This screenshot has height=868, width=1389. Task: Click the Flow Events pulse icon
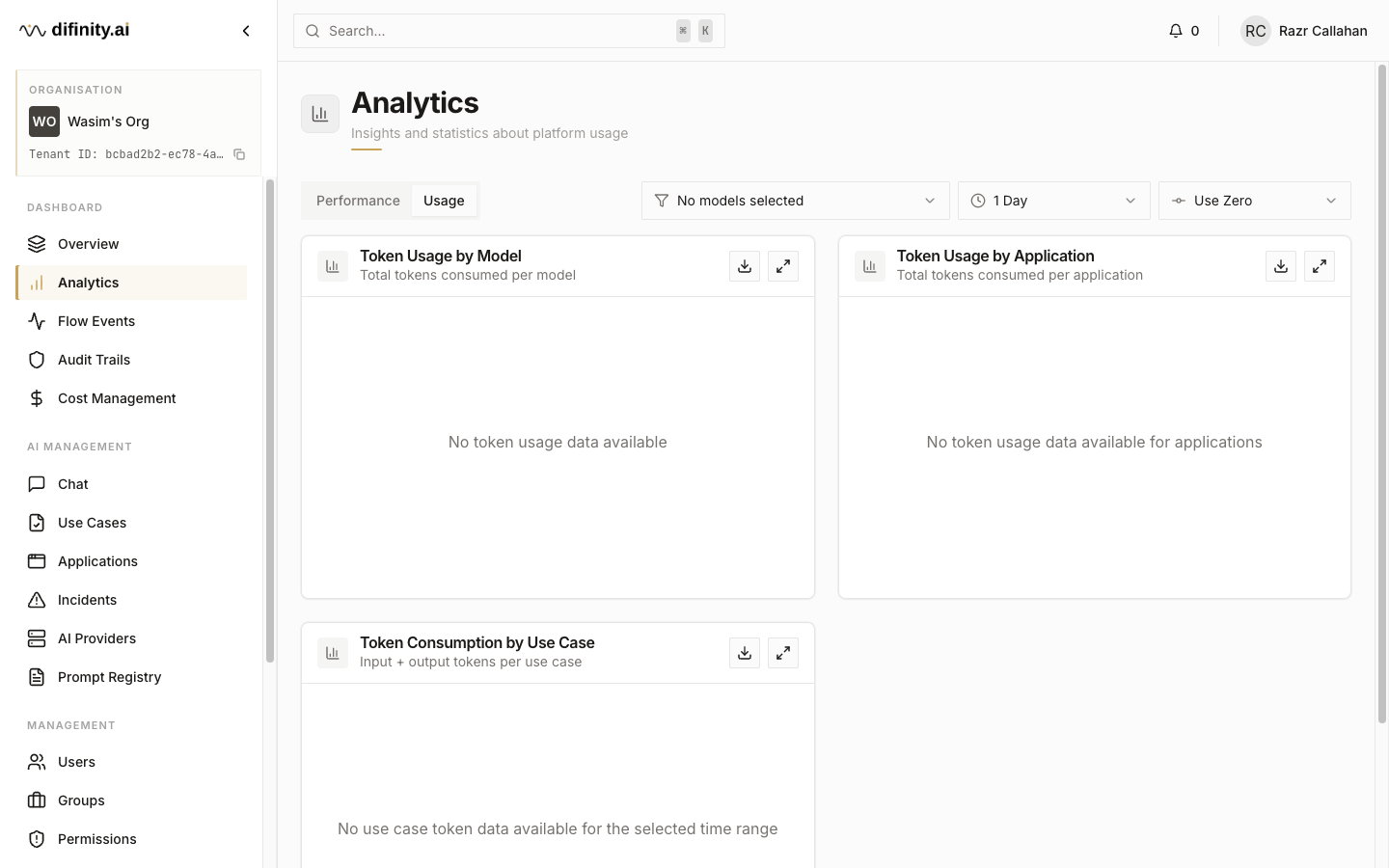tap(37, 321)
